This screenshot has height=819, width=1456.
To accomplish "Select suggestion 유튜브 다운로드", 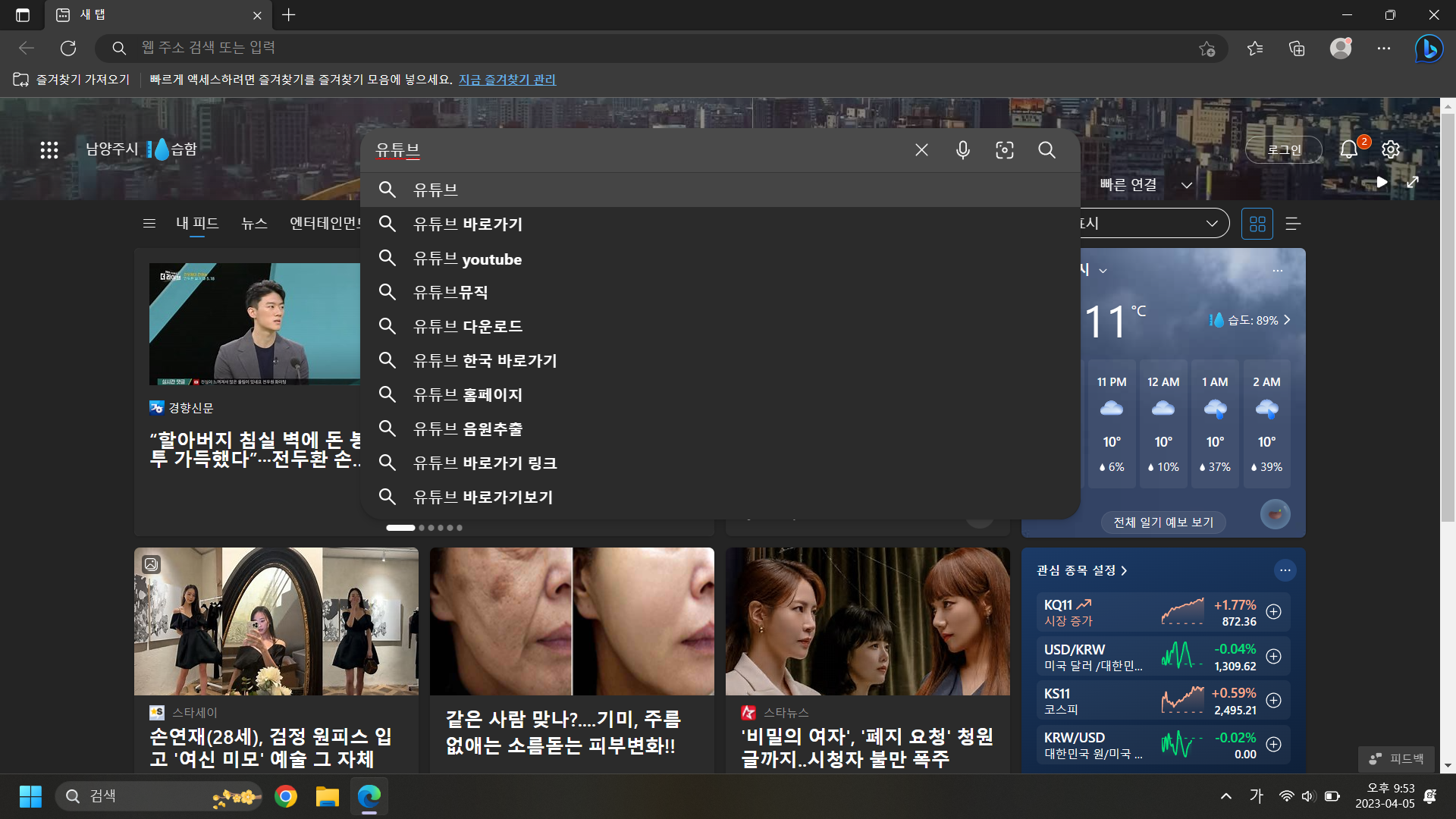I will tap(720, 327).
